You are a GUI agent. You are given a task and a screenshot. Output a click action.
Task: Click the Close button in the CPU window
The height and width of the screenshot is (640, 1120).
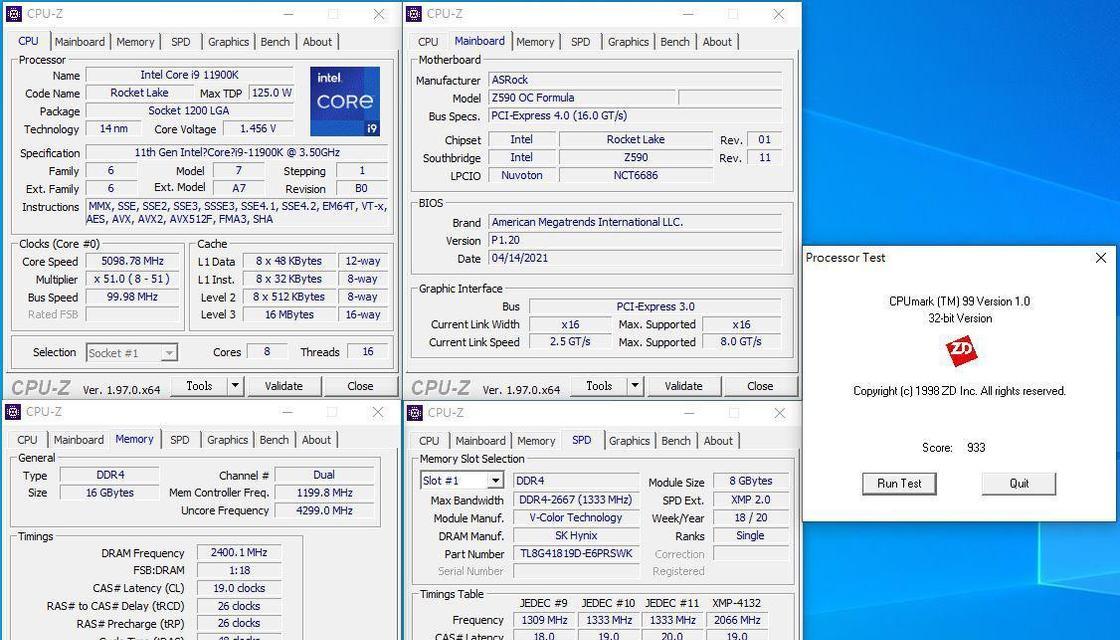tap(360, 386)
